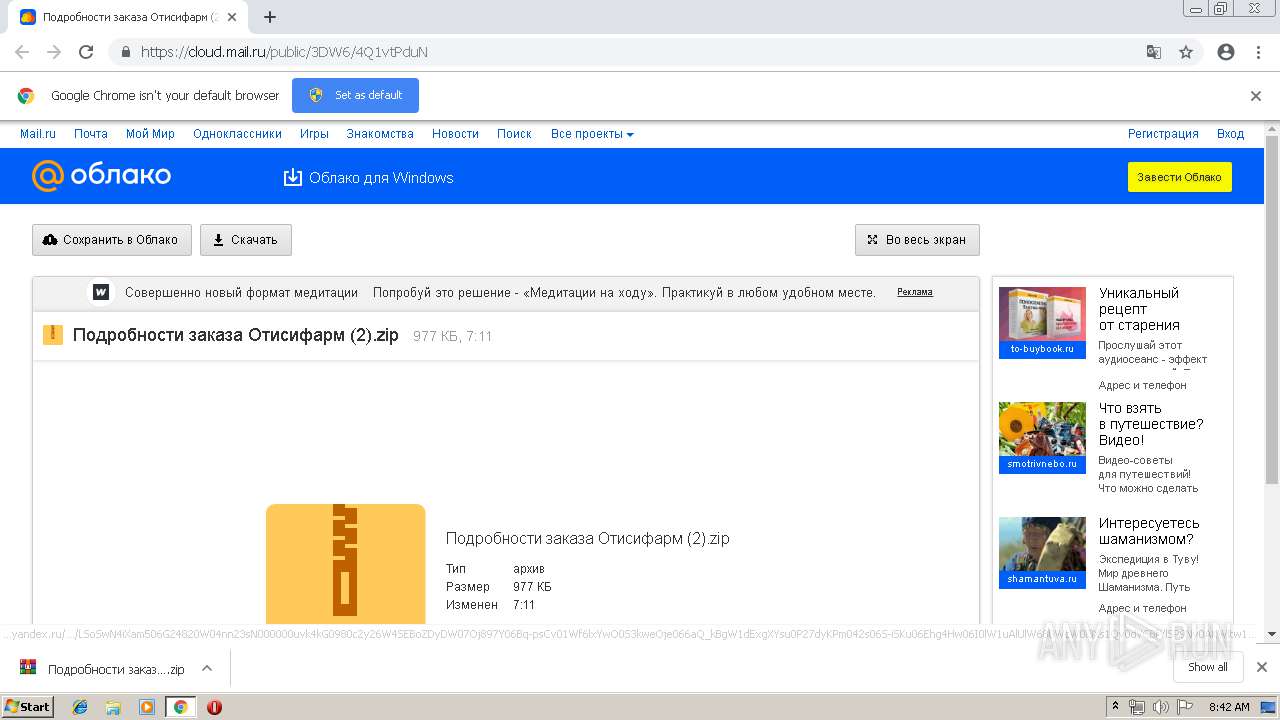Screen dimensions: 1280x720
Task: Click the Set as default button
Action: tap(355, 95)
